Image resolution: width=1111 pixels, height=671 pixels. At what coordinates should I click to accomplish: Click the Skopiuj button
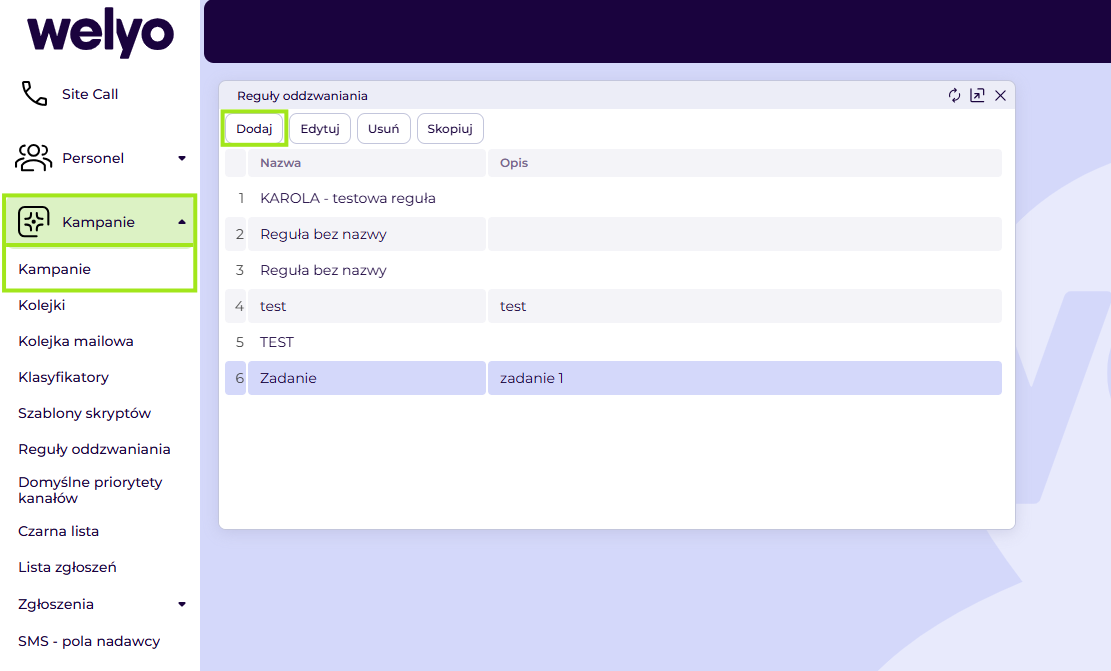(450, 129)
